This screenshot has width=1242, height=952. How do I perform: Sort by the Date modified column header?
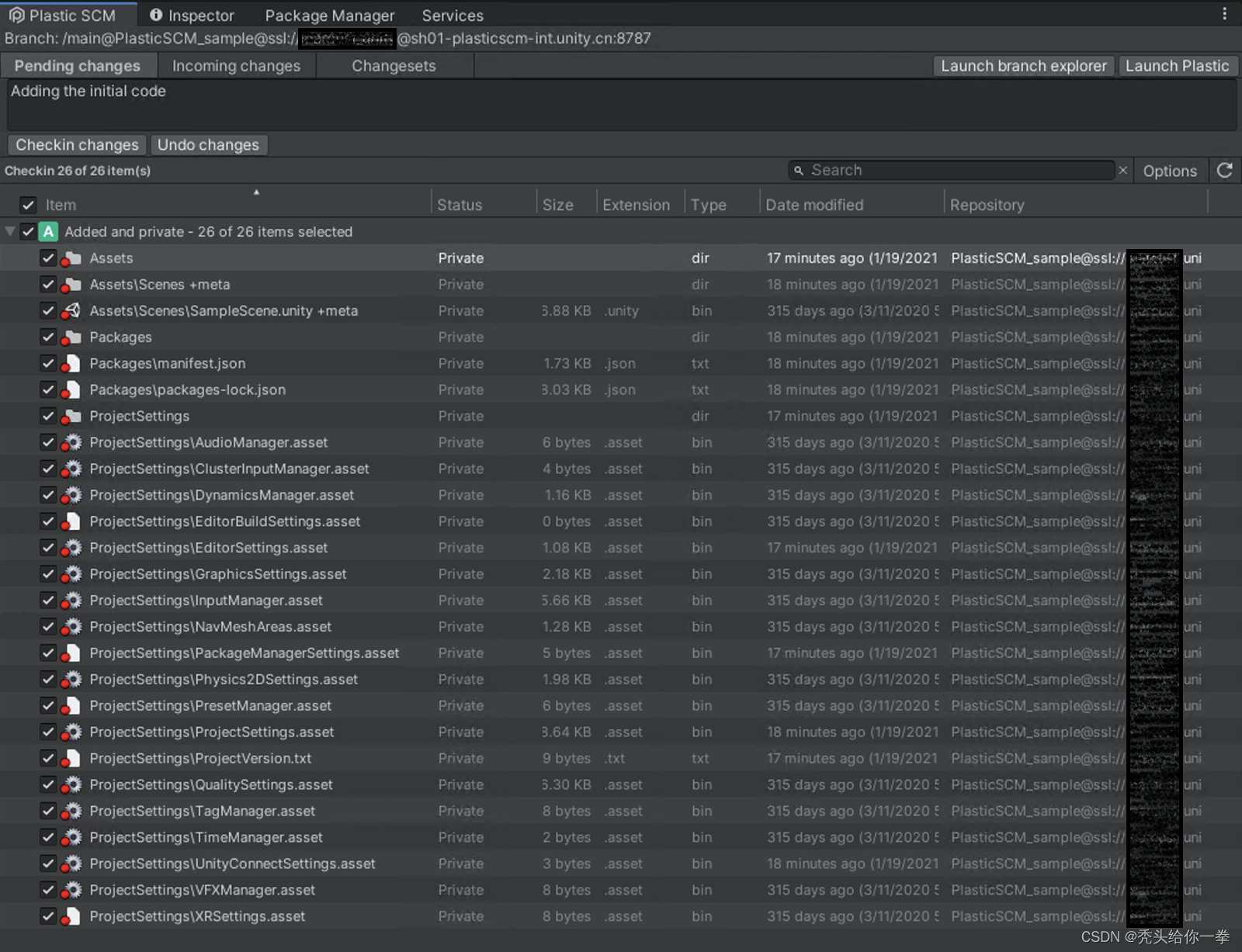click(814, 205)
